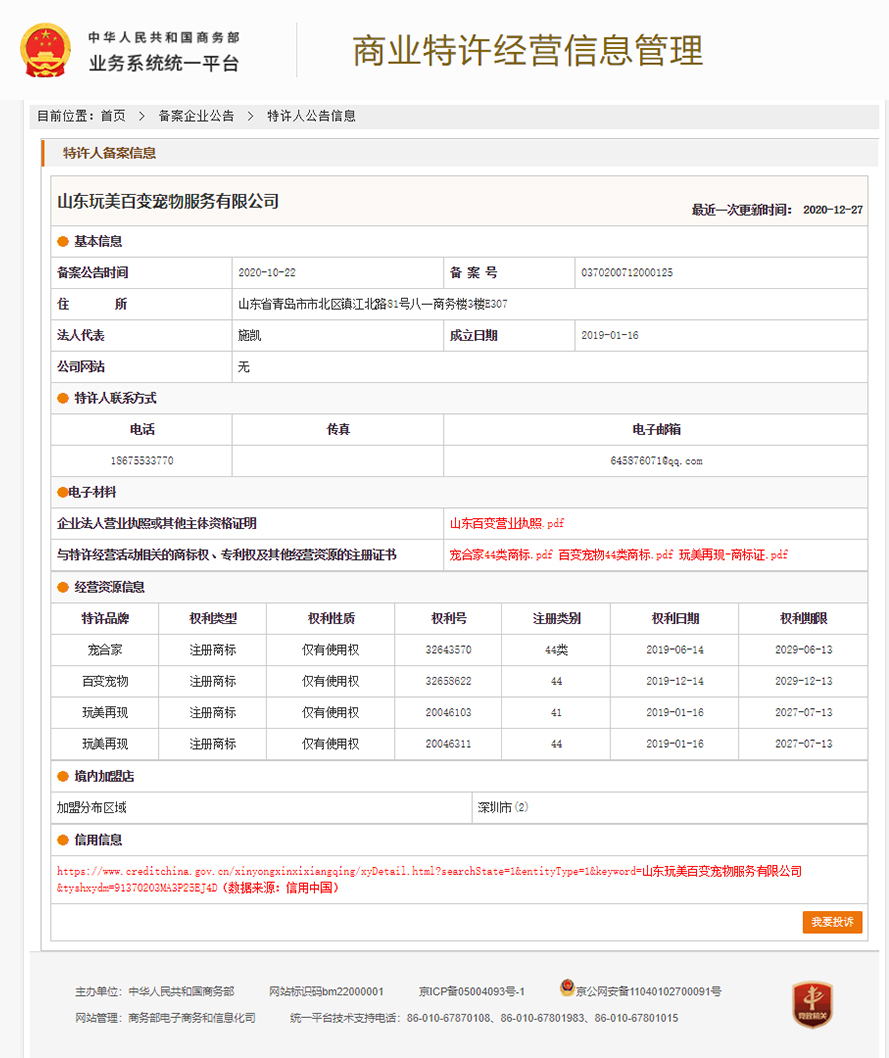The width and height of the screenshot is (889, 1058).
Task: Go to 首页 in the breadcrumb
Action: 113,116
